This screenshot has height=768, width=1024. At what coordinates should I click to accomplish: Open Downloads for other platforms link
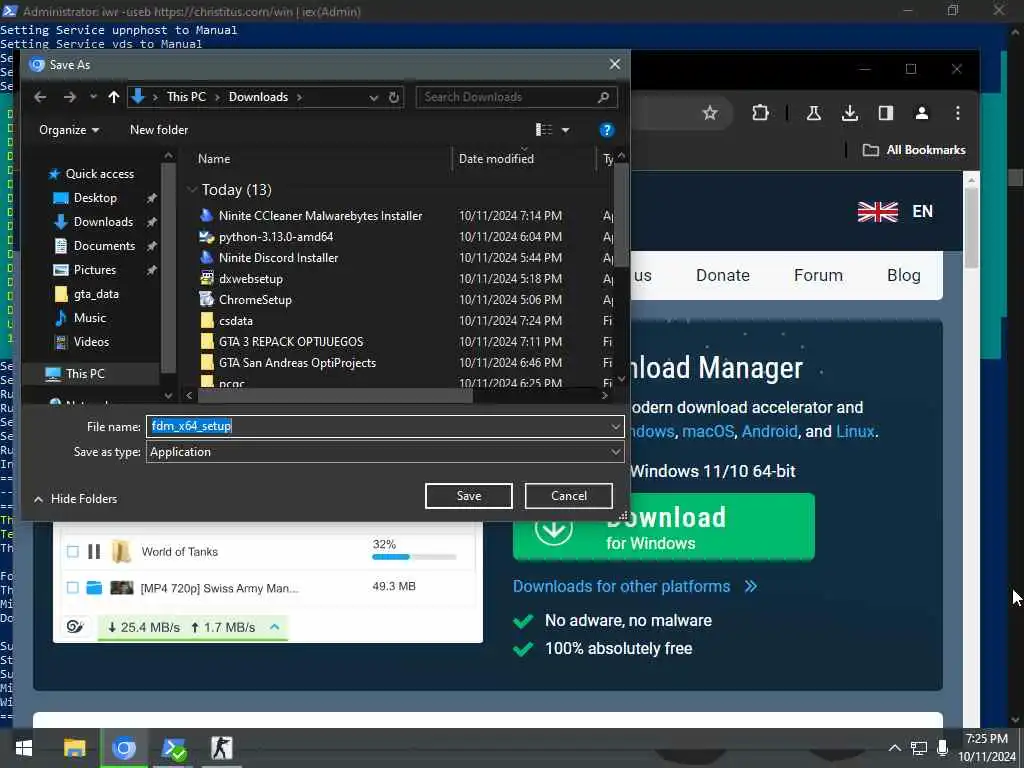[x=634, y=586]
